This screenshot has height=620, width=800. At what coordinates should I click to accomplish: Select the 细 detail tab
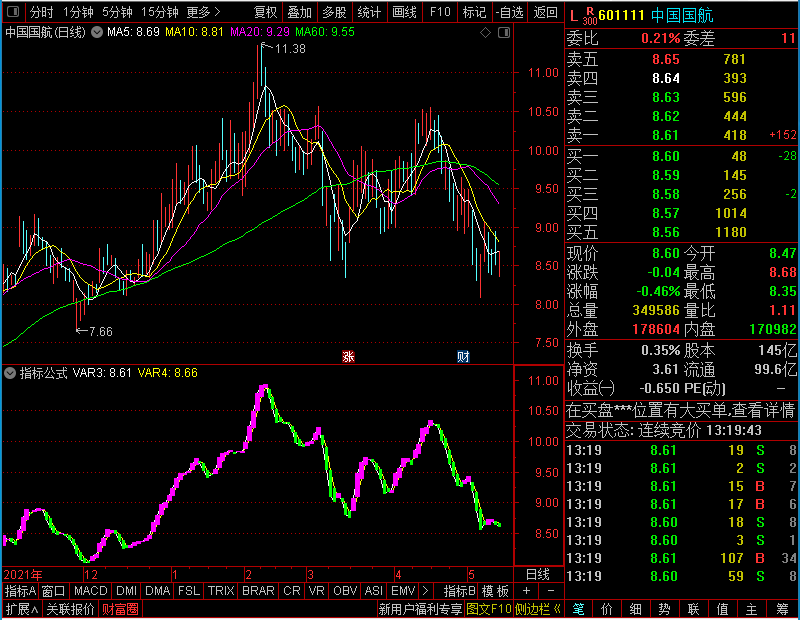(636, 609)
